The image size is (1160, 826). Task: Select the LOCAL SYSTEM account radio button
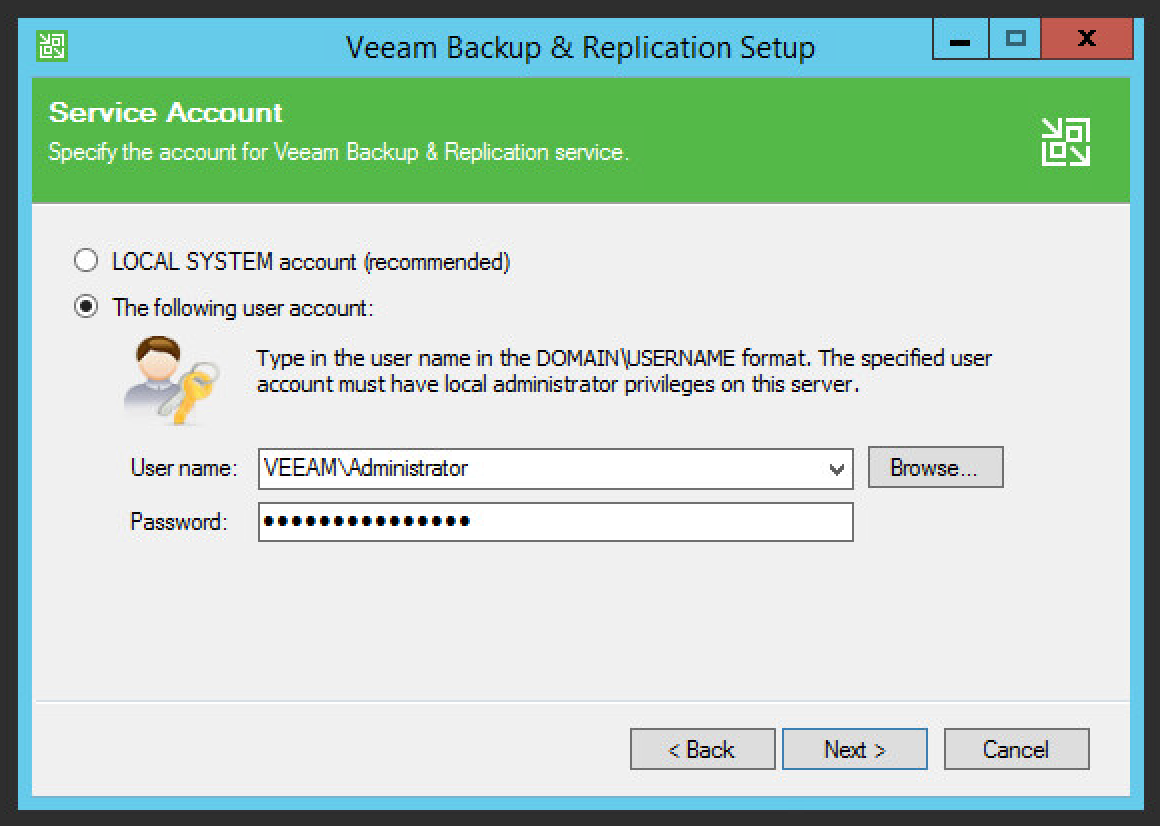pyautogui.click(x=87, y=262)
